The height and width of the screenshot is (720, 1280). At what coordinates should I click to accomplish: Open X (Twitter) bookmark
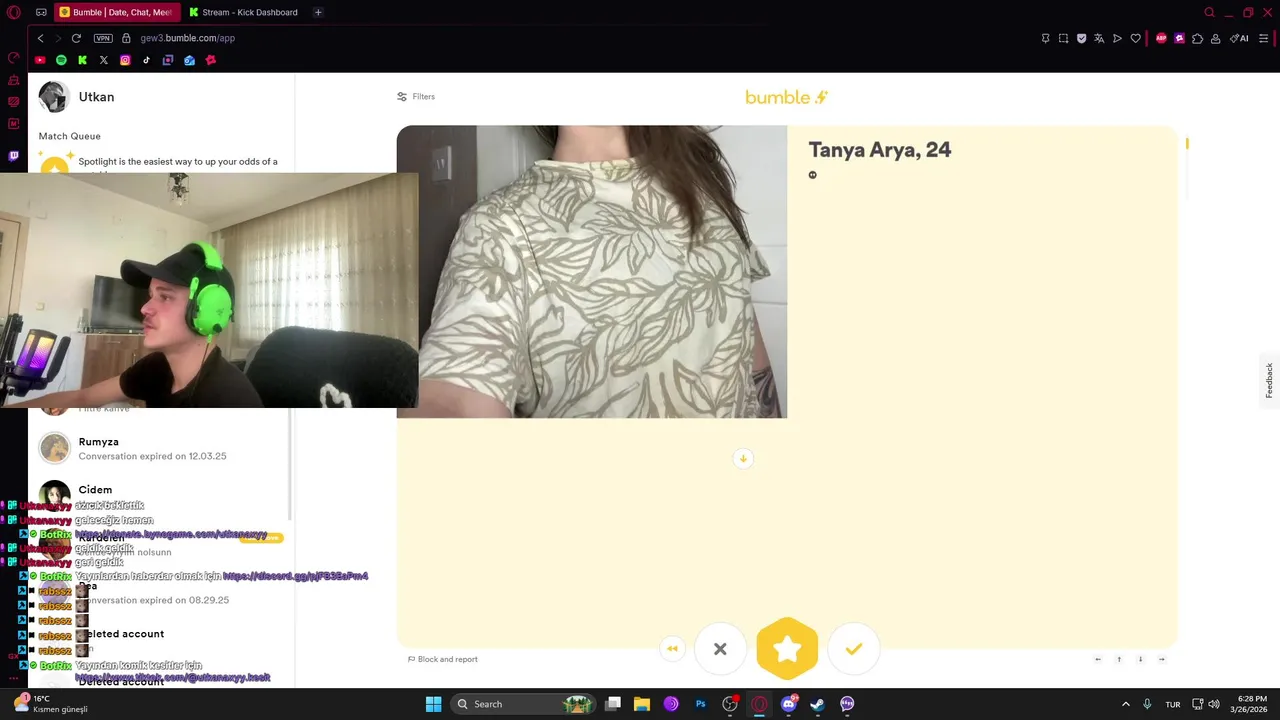(103, 60)
